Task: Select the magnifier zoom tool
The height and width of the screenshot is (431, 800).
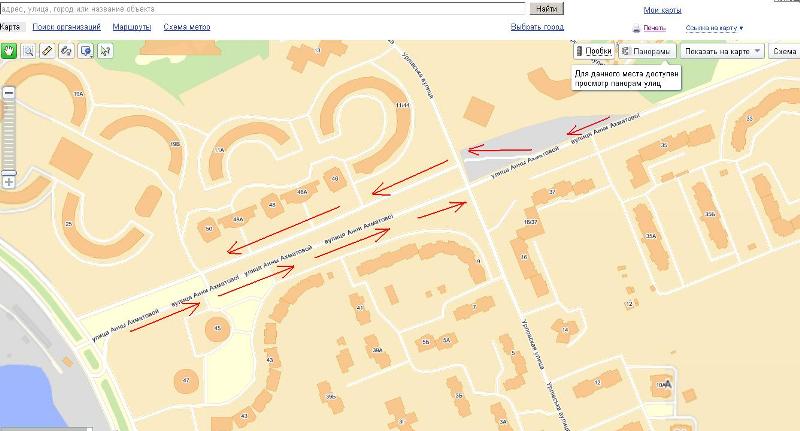Action: click(x=28, y=49)
